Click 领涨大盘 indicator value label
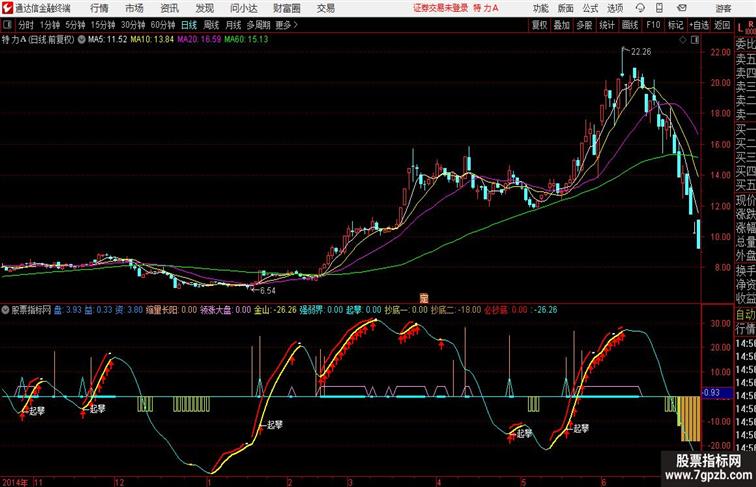The height and width of the screenshot is (487, 756). (x=226, y=310)
